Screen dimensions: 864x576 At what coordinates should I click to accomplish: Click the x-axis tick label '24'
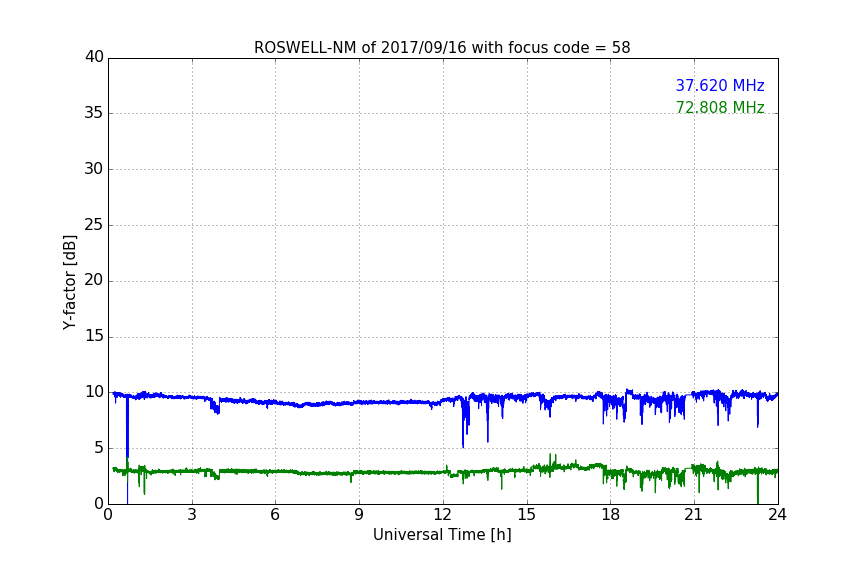[777, 515]
